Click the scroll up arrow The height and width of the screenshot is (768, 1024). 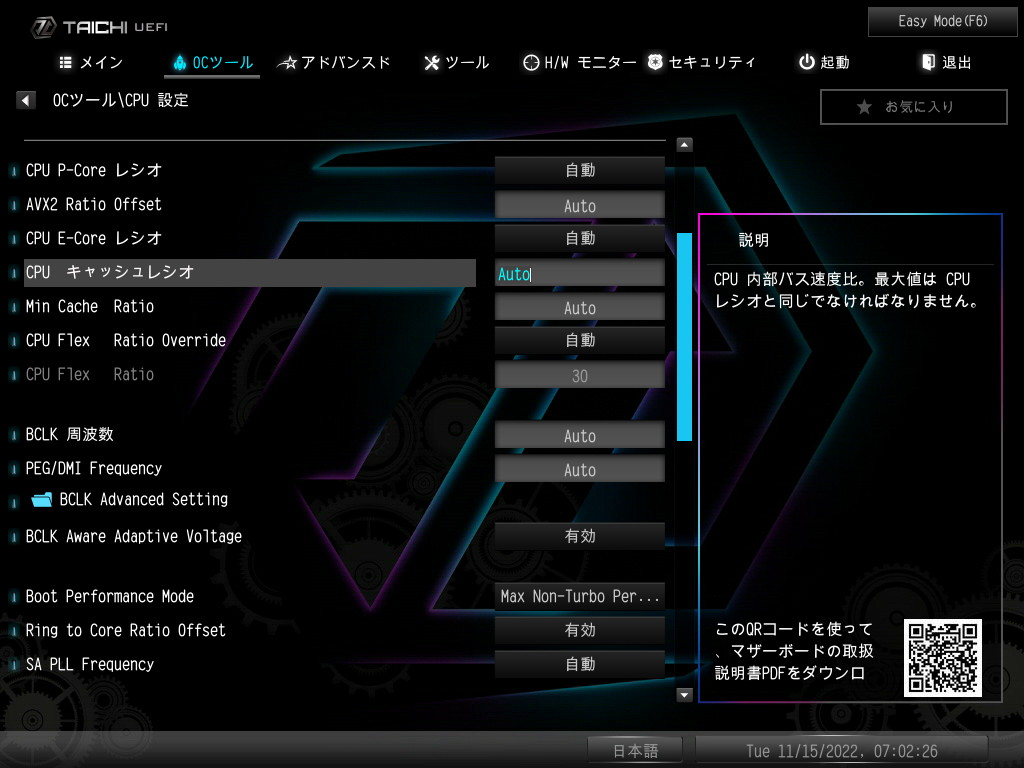pyautogui.click(x=684, y=144)
